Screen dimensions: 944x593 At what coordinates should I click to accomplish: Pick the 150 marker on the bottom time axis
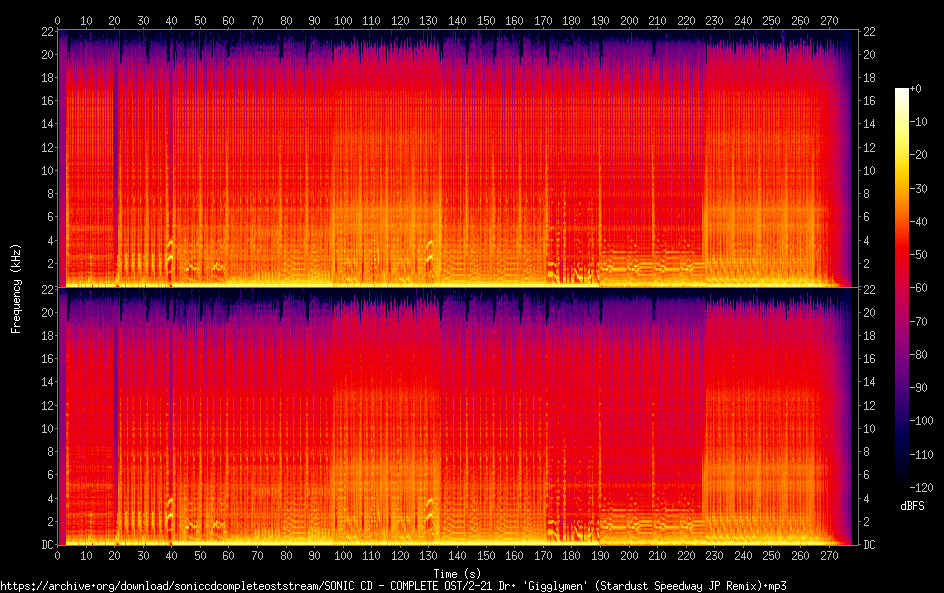click(486, 556)
